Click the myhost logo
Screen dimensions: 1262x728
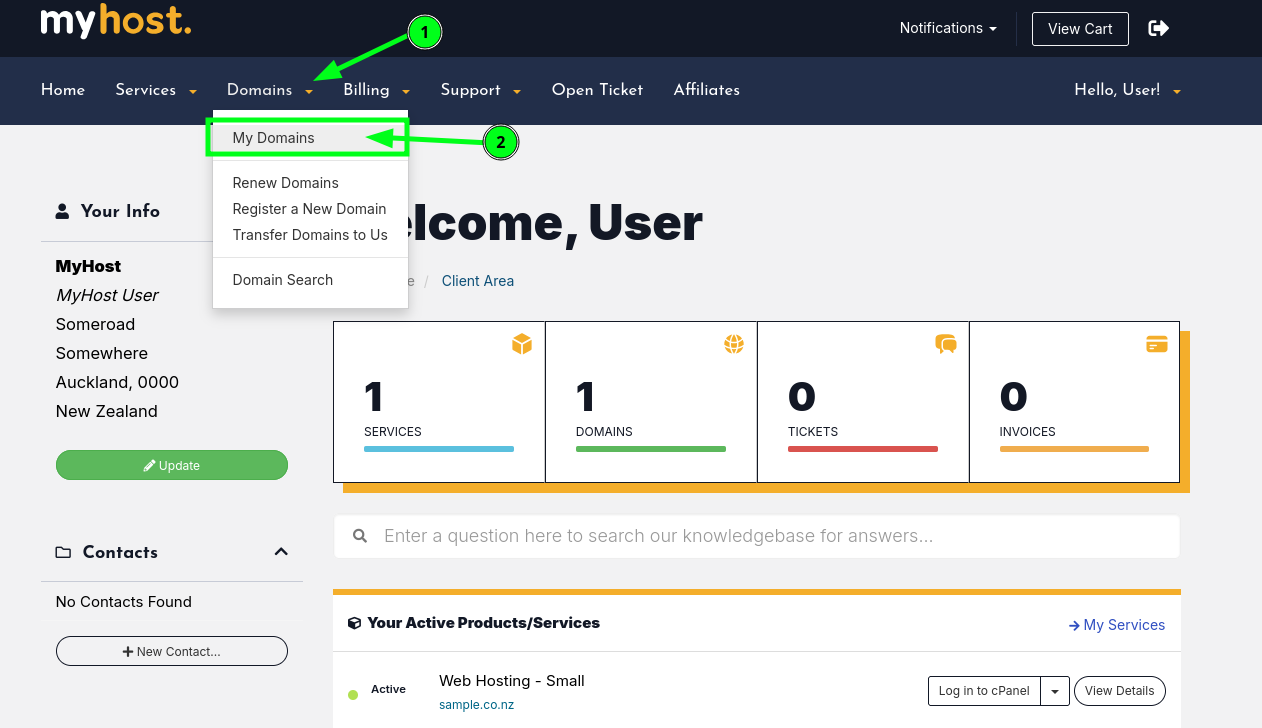115,22
